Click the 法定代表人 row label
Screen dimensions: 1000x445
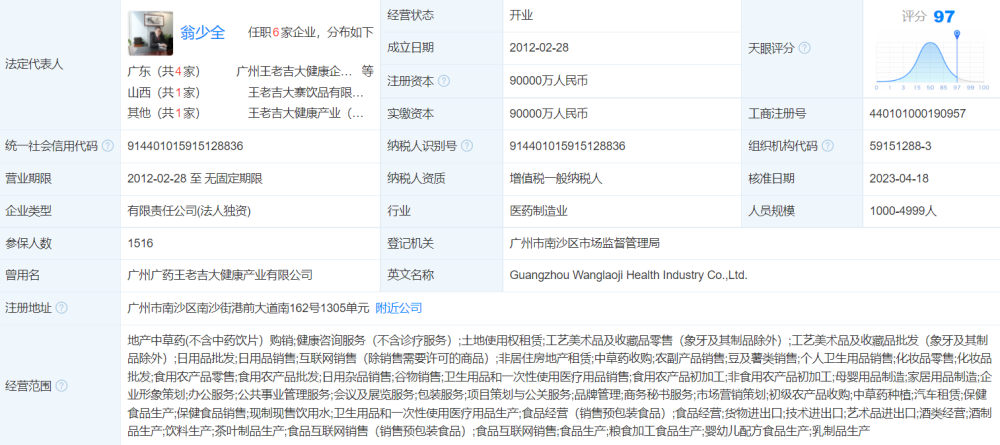pos(34,64)
